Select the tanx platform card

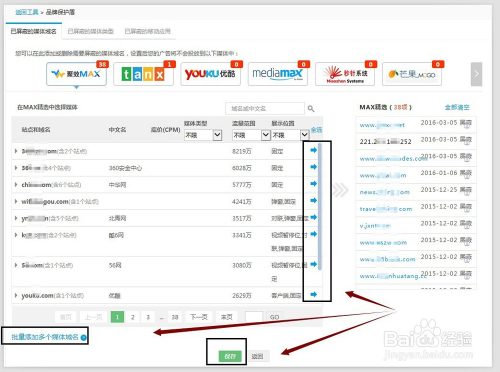pos(143,74)
